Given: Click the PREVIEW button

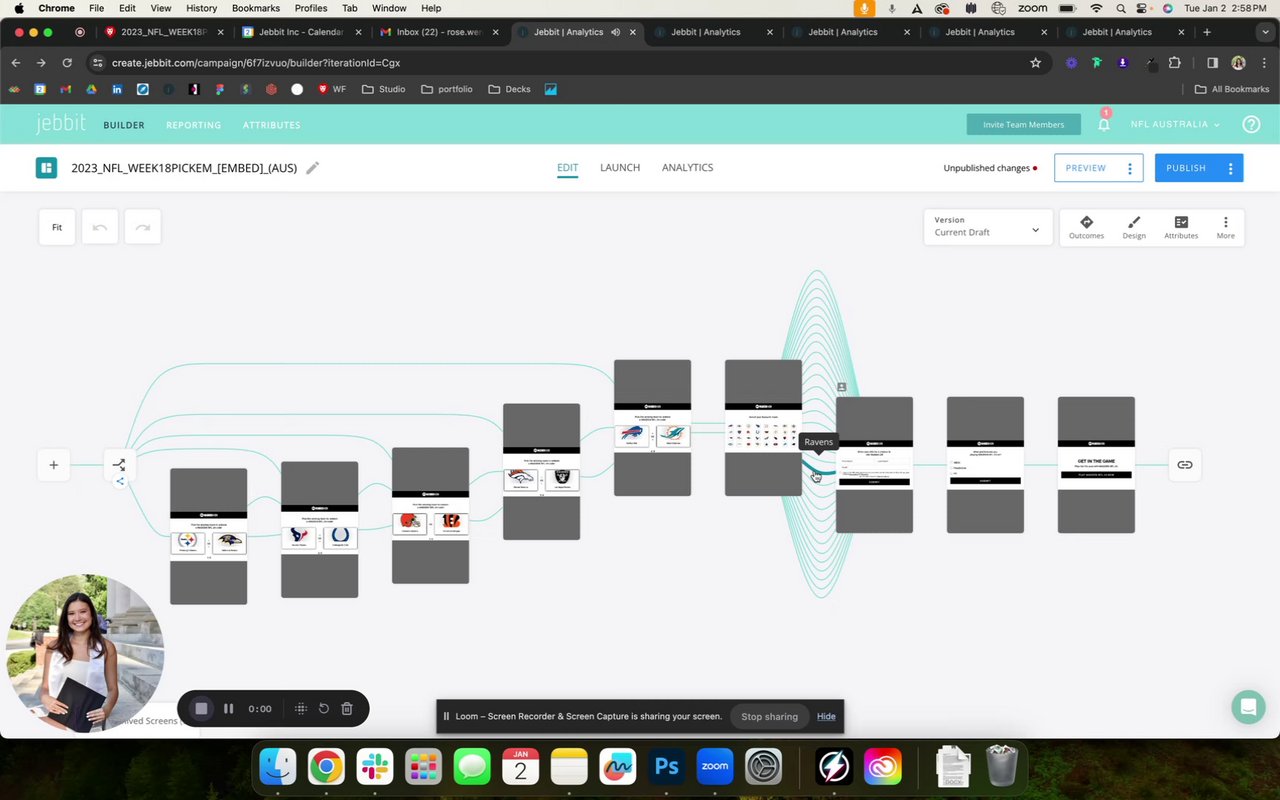Looking at the screenshot, I should (x=1085, y=168).
